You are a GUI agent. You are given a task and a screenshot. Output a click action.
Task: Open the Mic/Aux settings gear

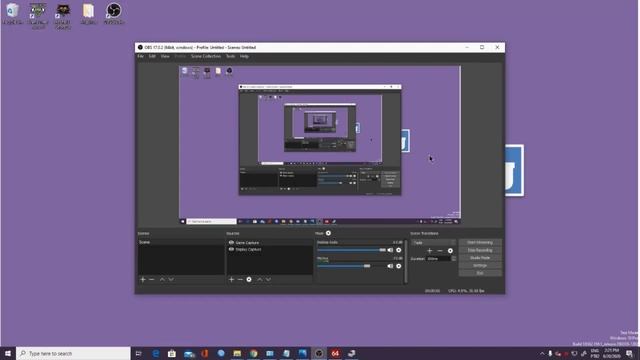click(399, 266)
